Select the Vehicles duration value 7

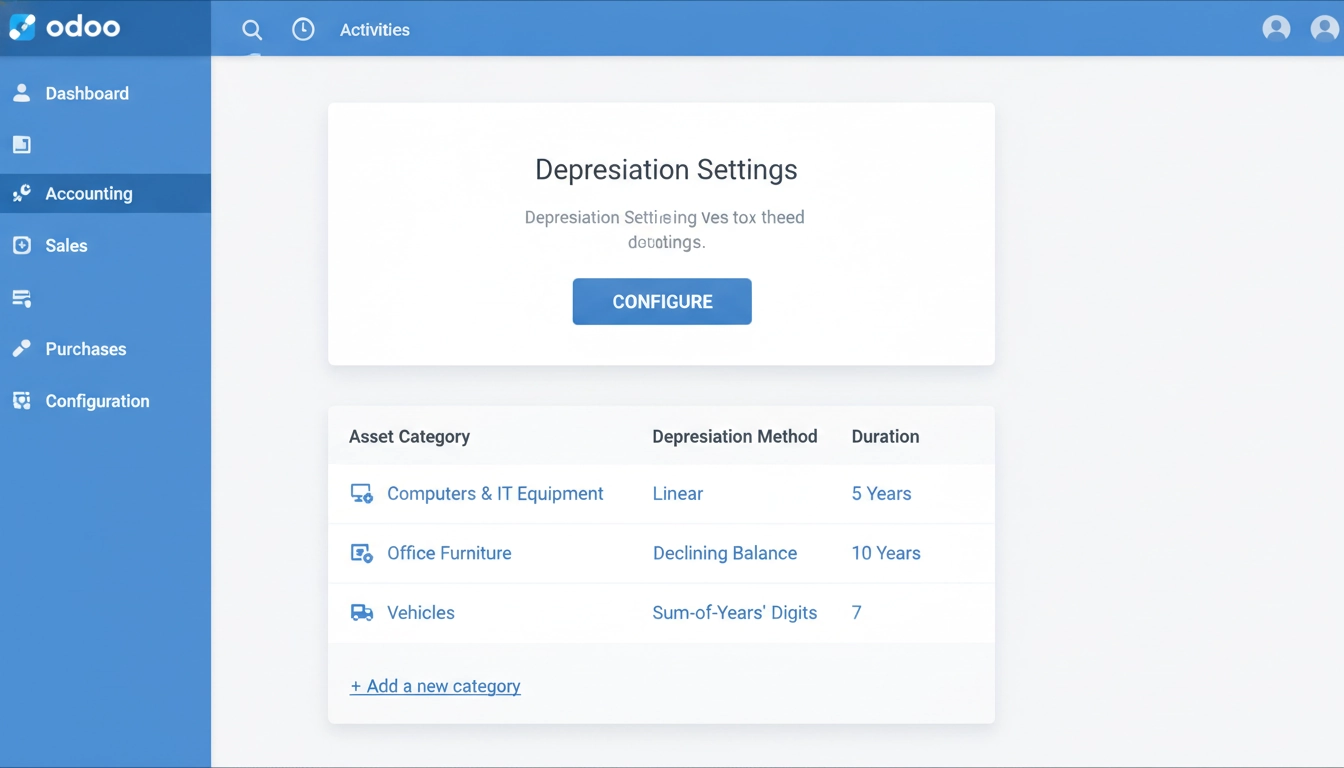pyautogui.click(x=856, y=612)
